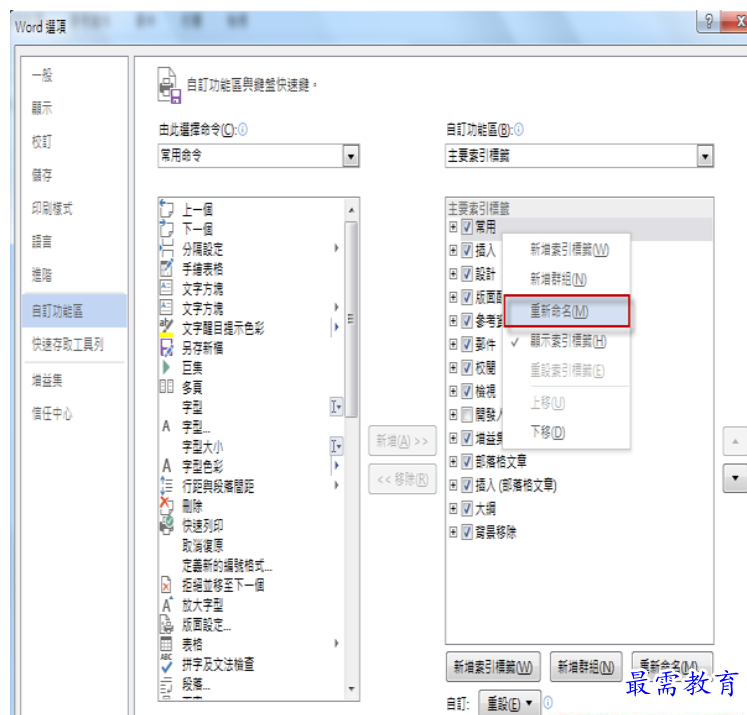The image size is (747, 715).
Task: Open the 常用命令 dropdown
Action: [351, 156]
